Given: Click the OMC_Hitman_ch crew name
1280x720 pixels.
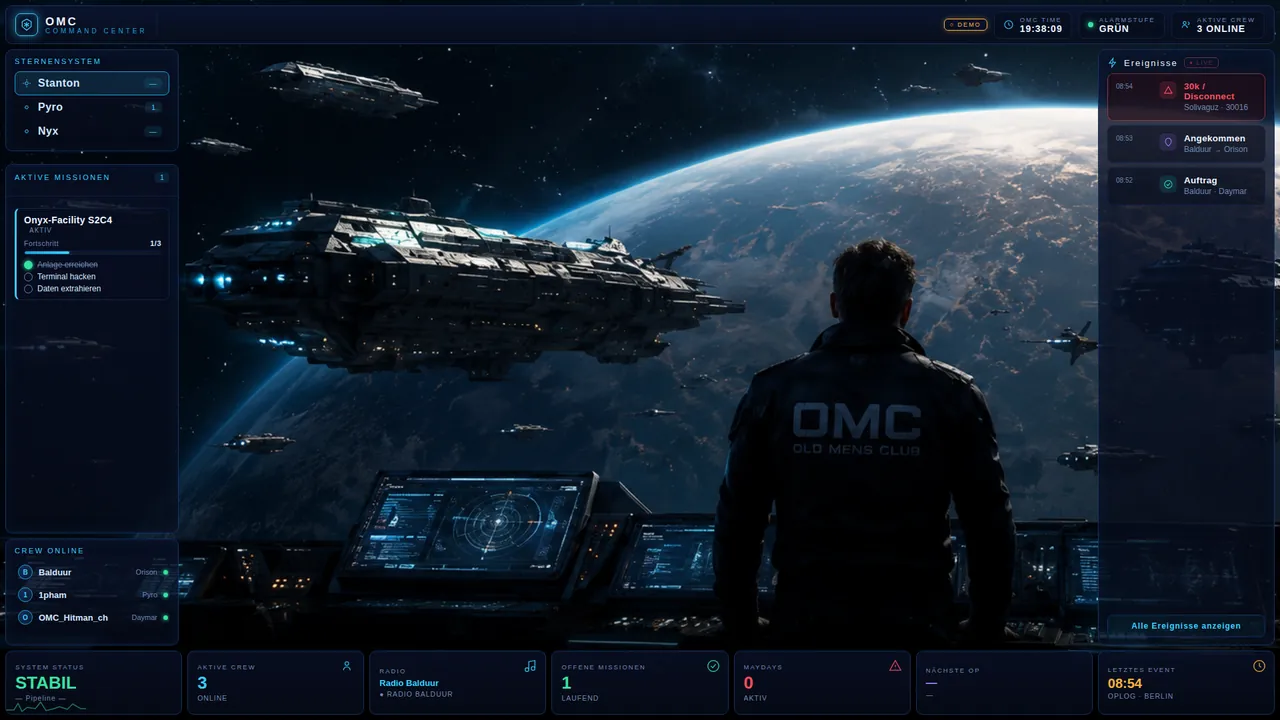Looking at the screenshot, I should [73, 618].
